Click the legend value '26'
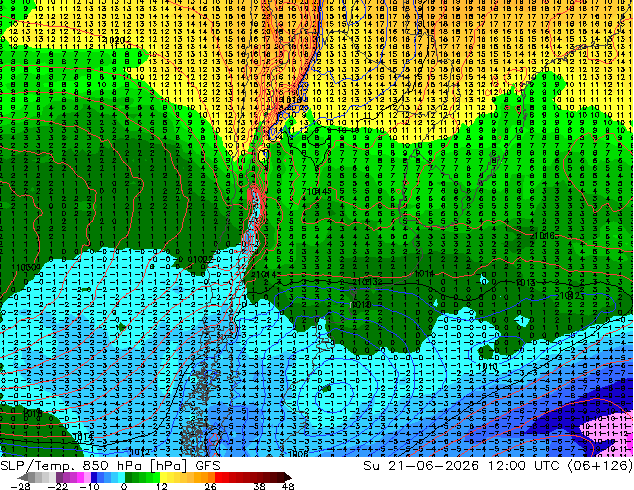Viewport: 634px width, 490px height. 210,486
